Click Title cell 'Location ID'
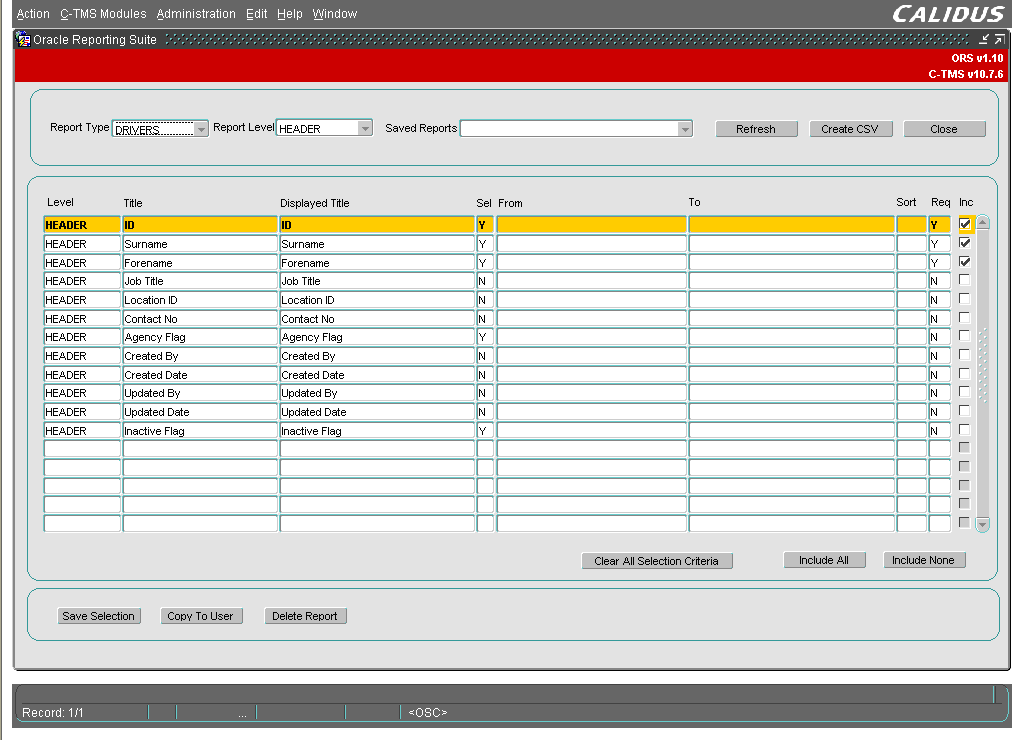The image size is (1021, 740). click(200, 300)
